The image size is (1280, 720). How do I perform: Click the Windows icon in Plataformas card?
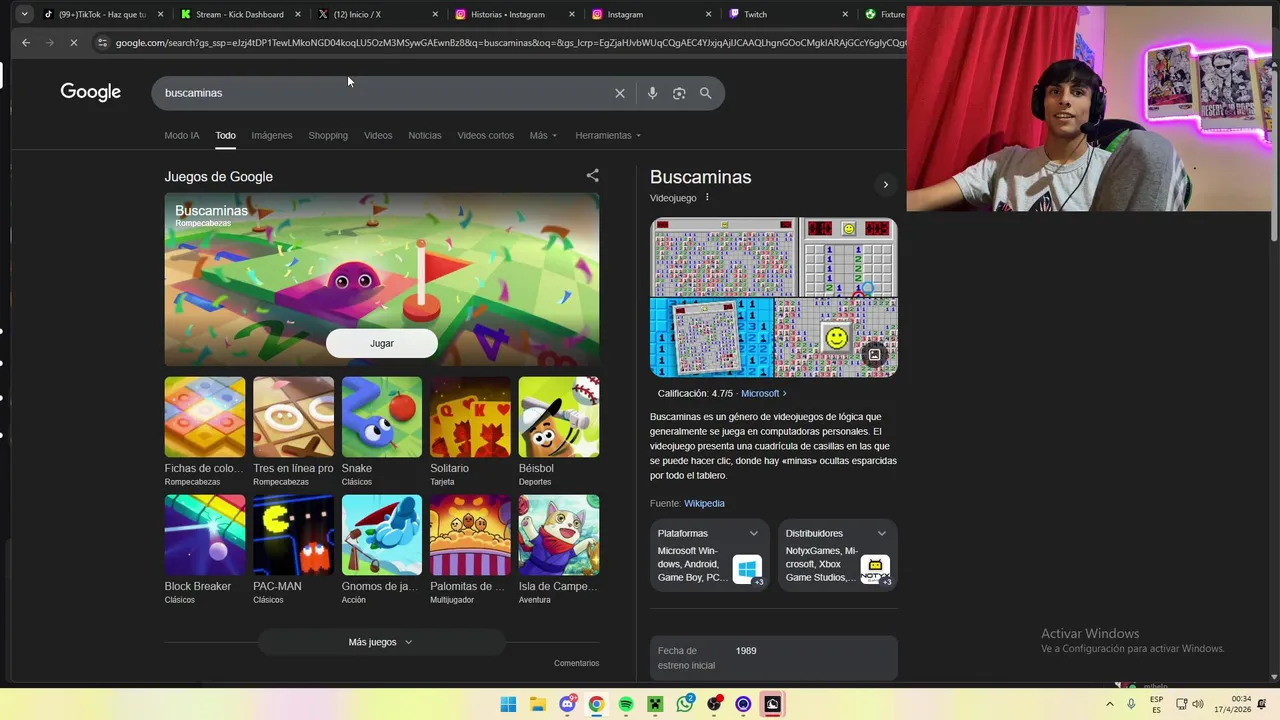tap(747, 569)
